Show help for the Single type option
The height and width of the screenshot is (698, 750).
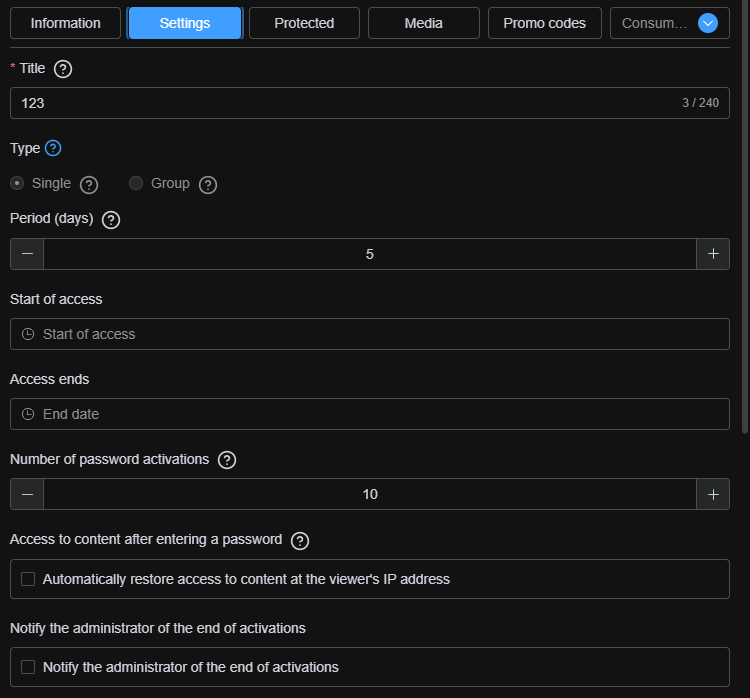89,185
